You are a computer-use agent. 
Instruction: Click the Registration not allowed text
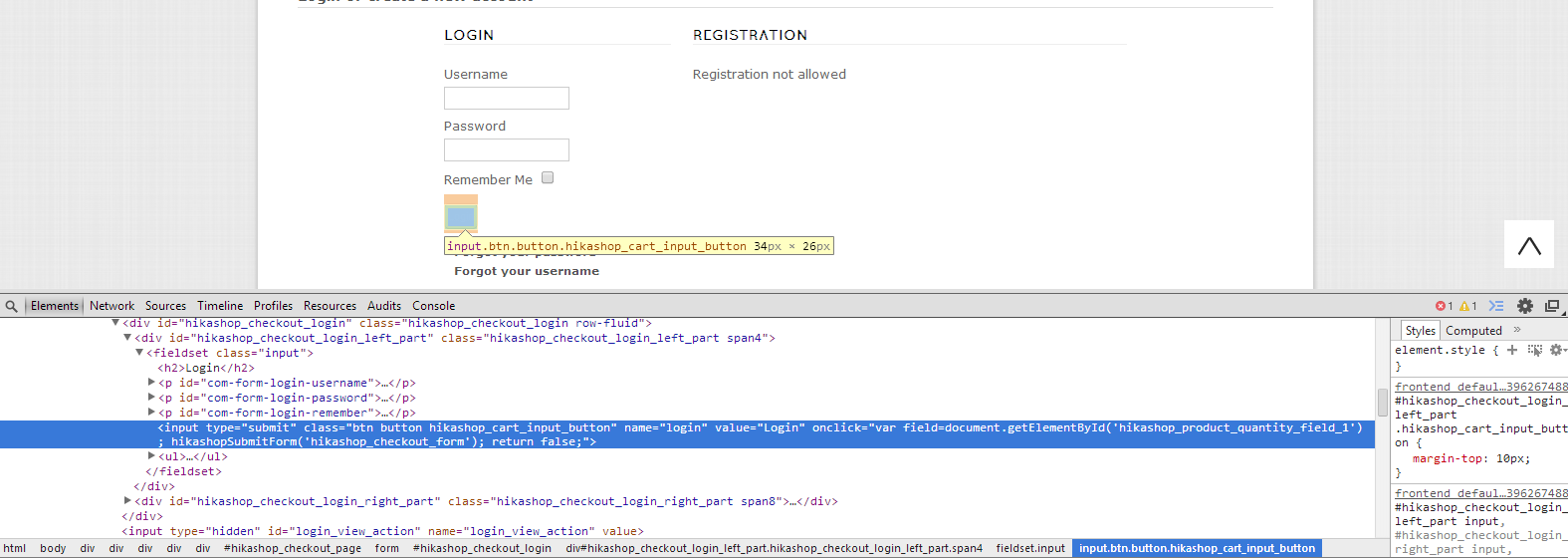tap(770, 74)
